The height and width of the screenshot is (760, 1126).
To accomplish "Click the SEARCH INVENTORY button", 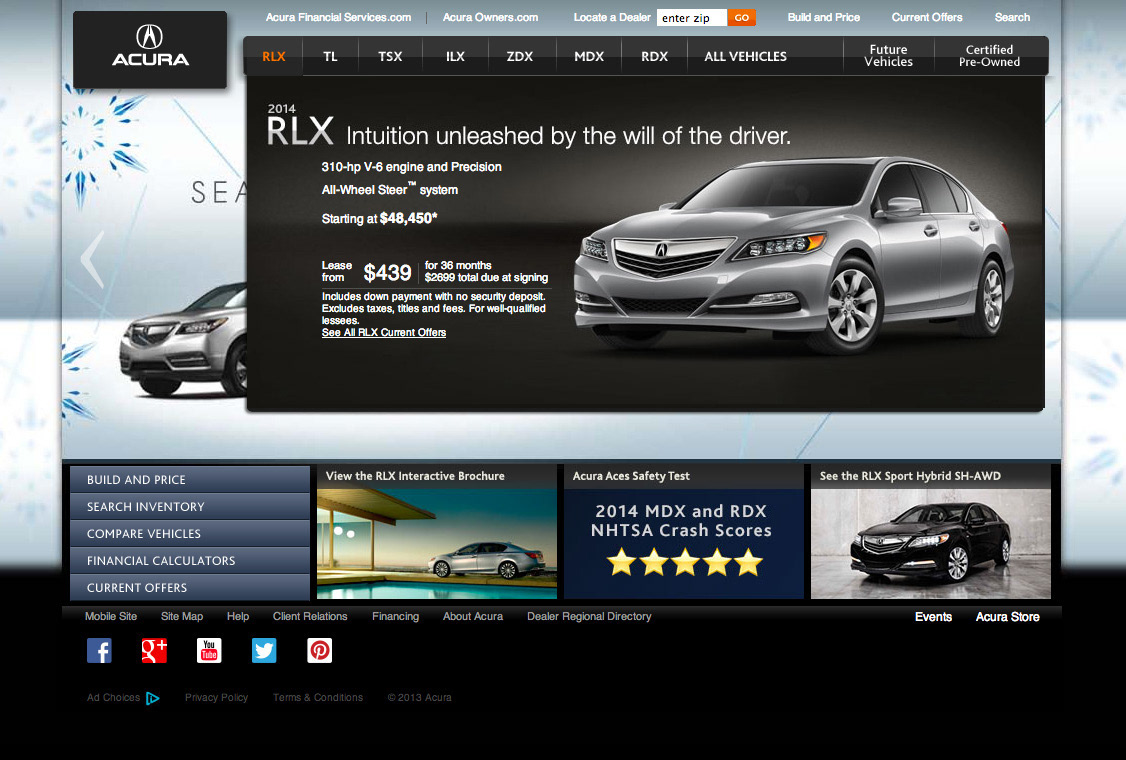I will click(x=190, y=506).
